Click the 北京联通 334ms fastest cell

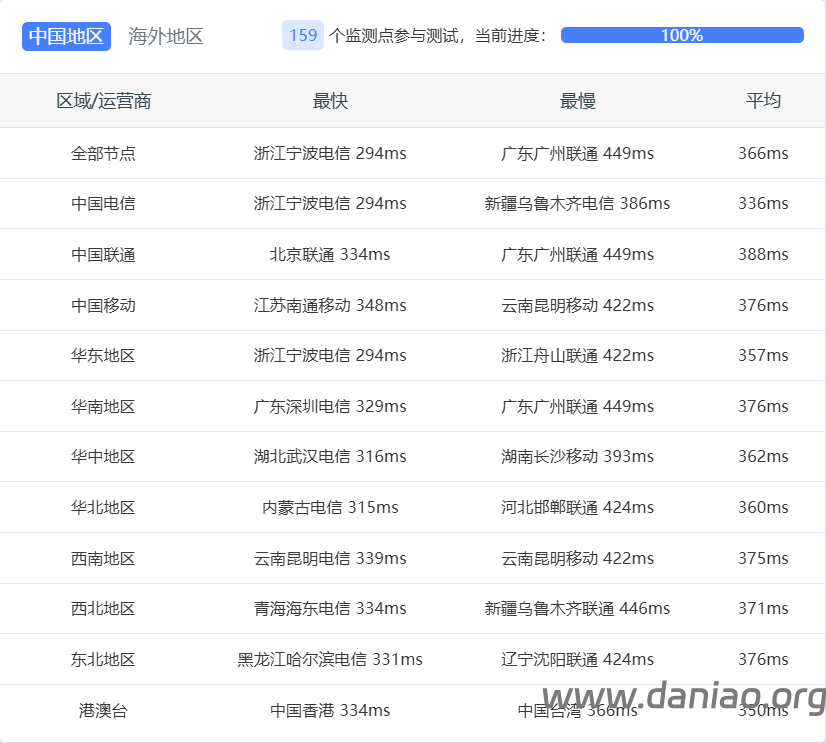330,254
